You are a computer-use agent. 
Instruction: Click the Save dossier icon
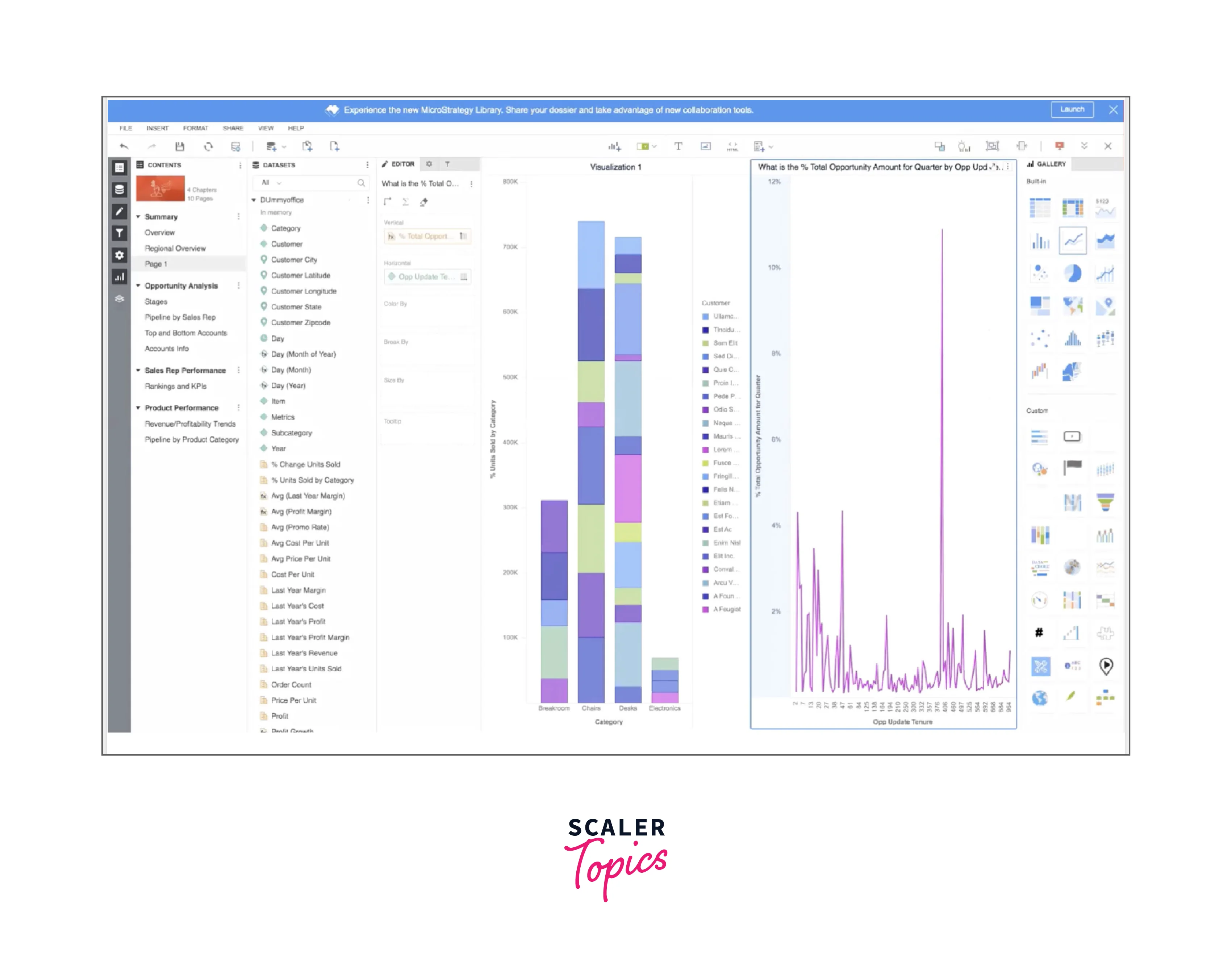click(180, 147)
